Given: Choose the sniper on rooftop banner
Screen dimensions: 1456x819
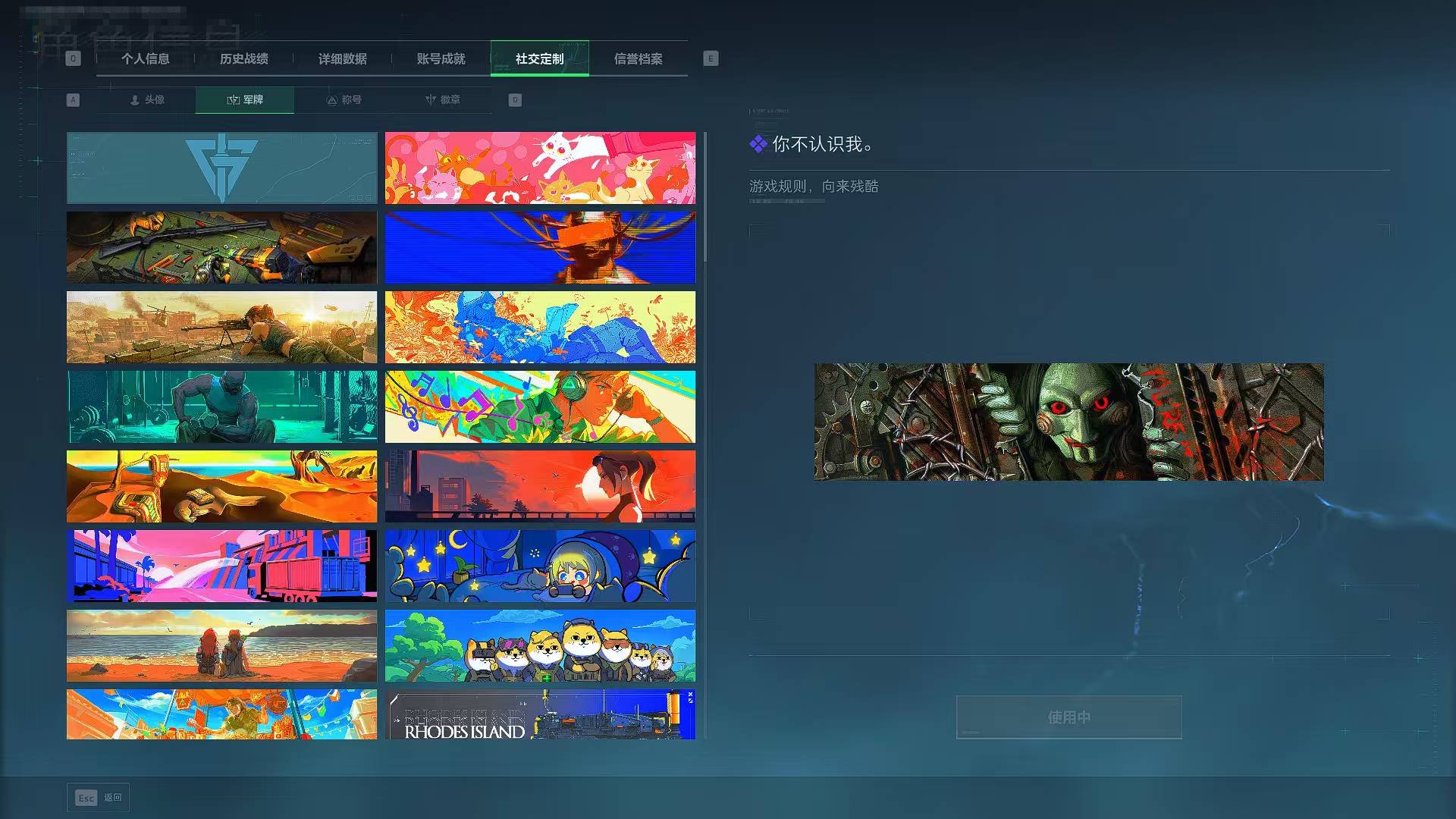Looking at the screenshot, I should (221, 327).
